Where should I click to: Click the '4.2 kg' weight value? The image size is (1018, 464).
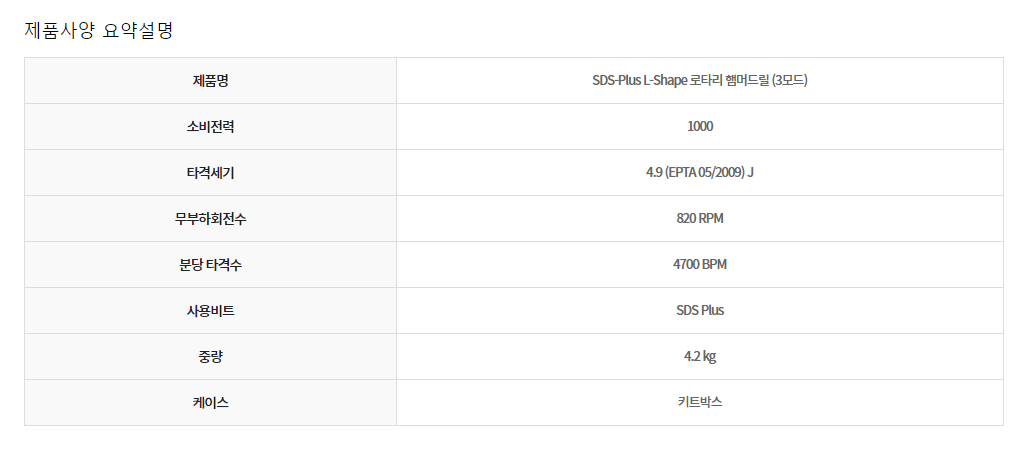[x=700, y=357]
